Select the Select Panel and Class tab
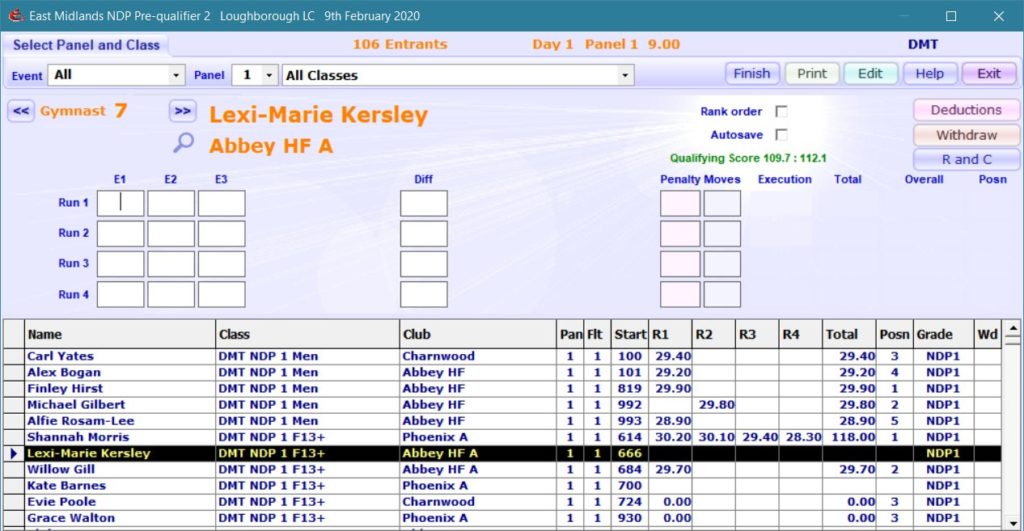The image size is (1024, 531). [86, 45]
